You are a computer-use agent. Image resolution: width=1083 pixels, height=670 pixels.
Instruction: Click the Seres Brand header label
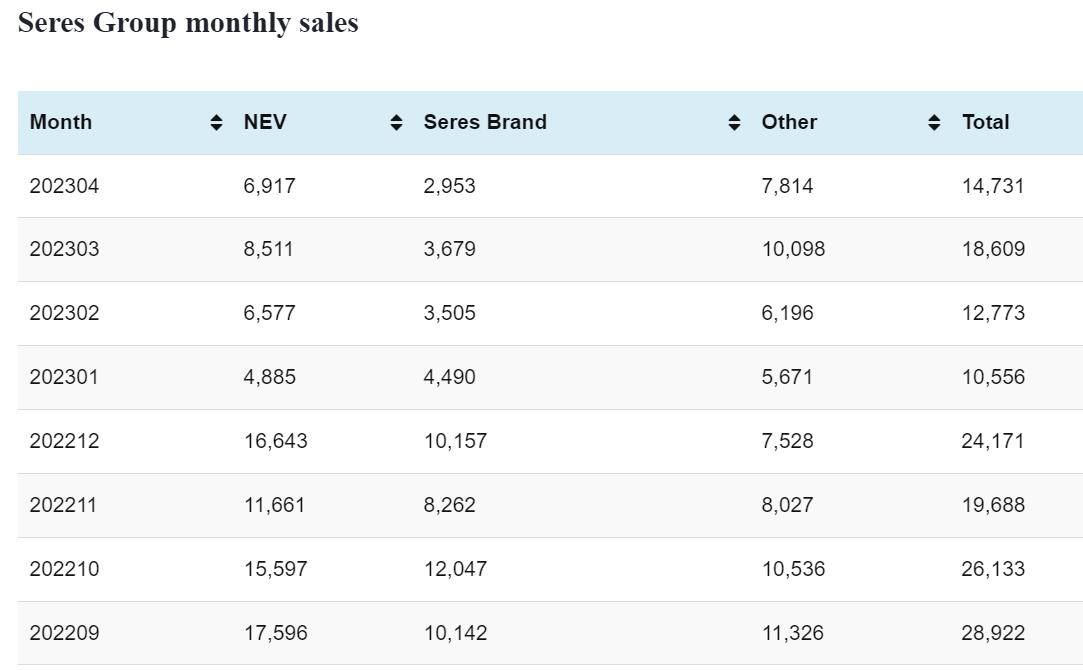485,122
